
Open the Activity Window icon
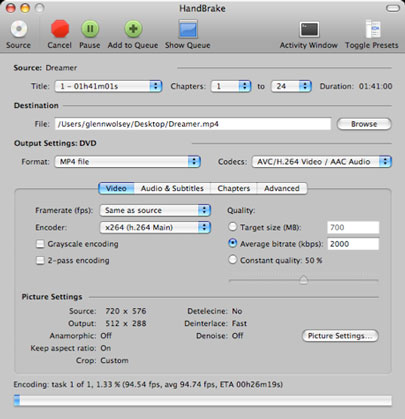tap(309, 30)
